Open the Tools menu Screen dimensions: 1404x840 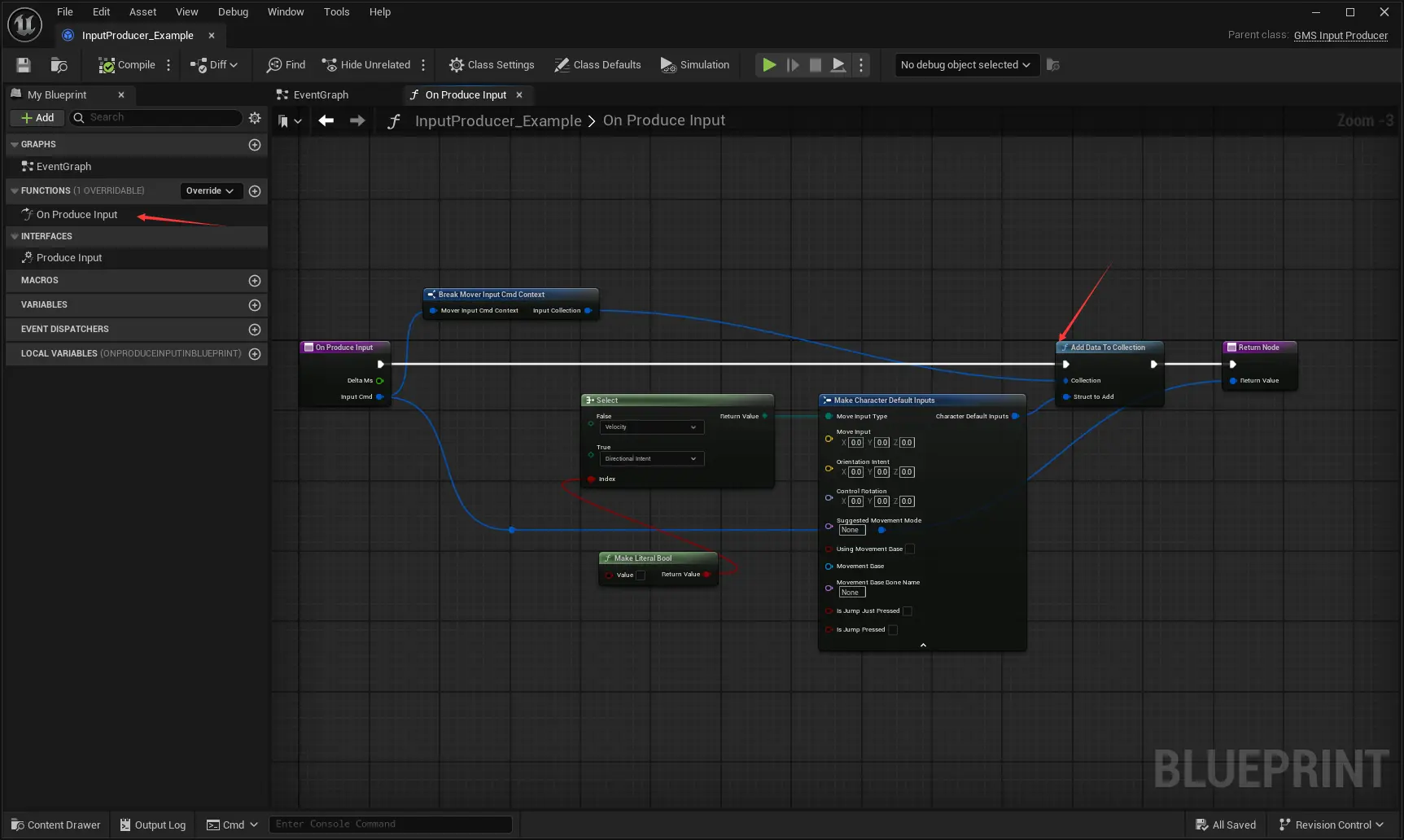pos(336,11)
